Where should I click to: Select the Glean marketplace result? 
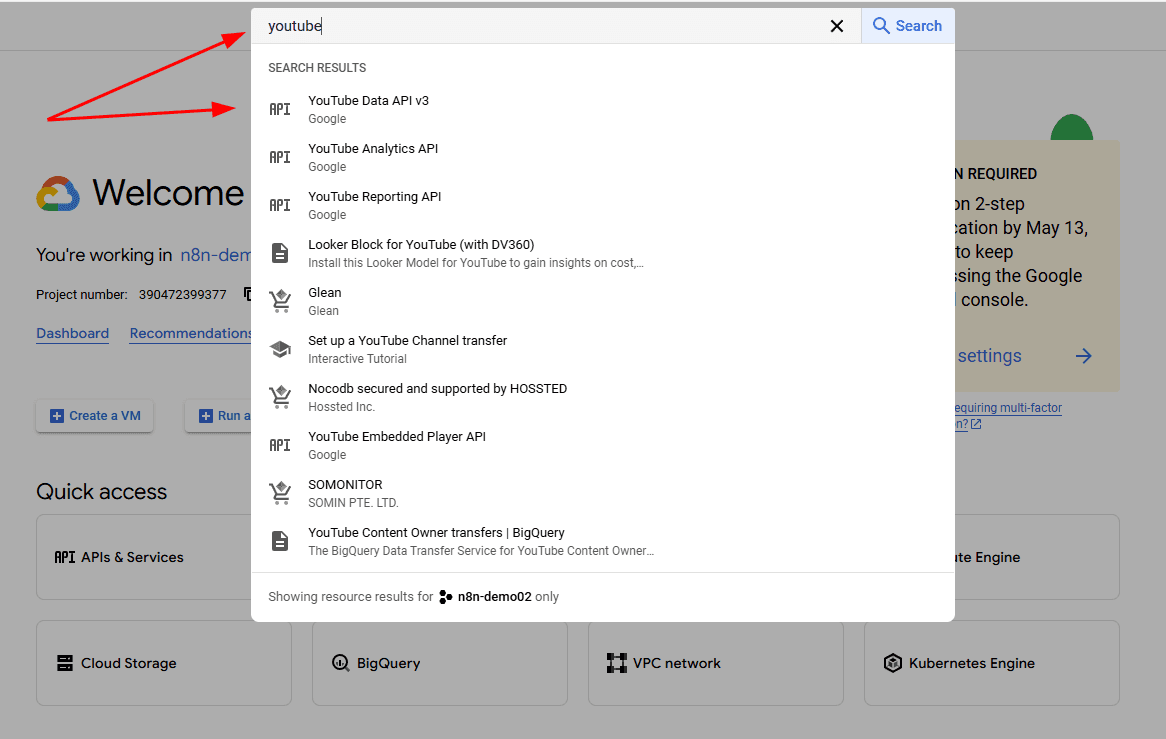(603, 301)
